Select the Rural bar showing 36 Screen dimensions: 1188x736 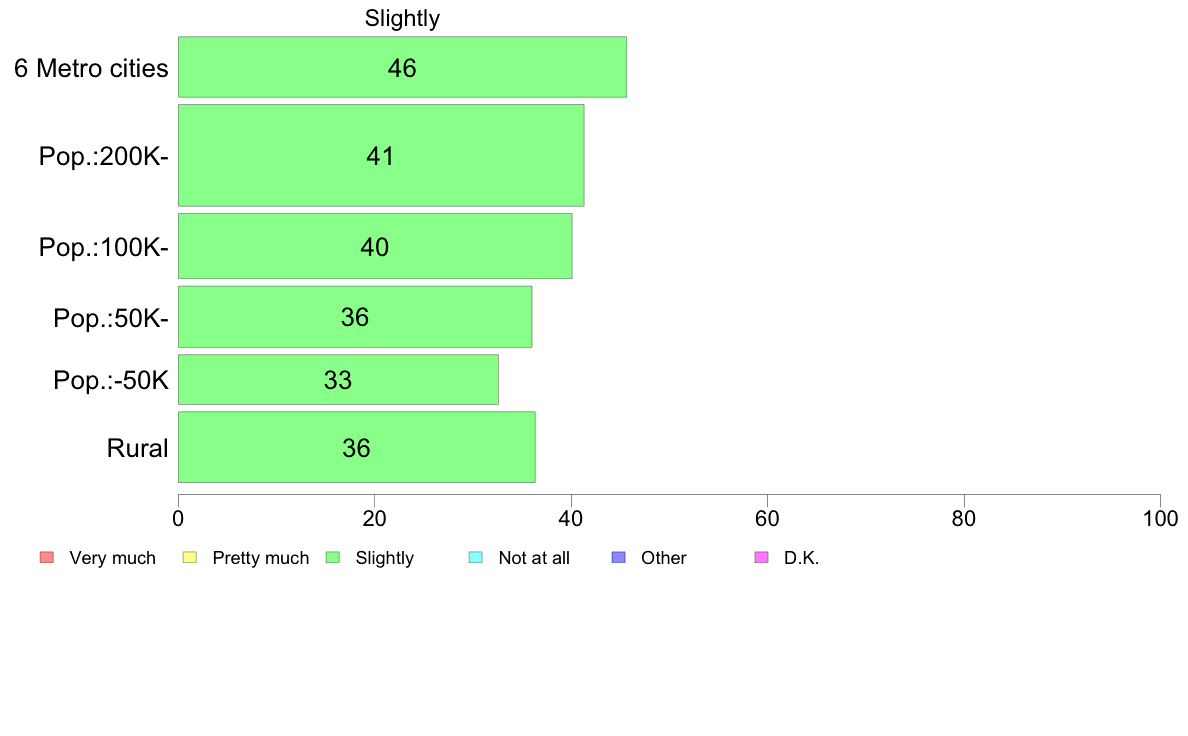(357, 447)
